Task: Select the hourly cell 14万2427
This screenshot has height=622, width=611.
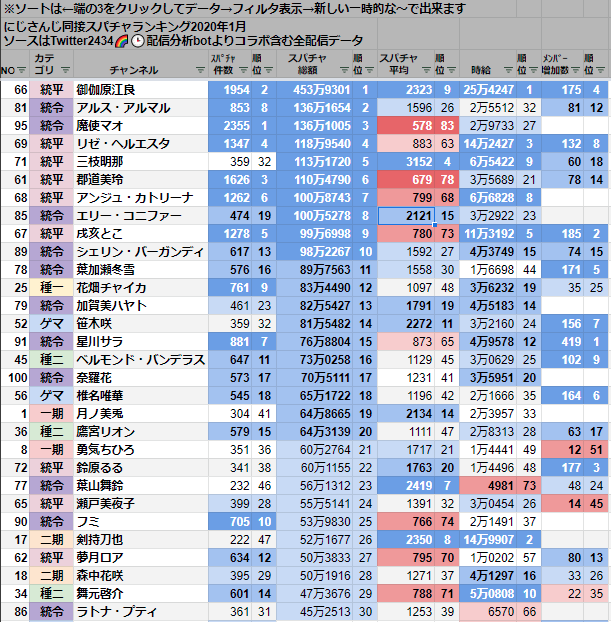Action: pyautogui.click(x=488, y=144)
